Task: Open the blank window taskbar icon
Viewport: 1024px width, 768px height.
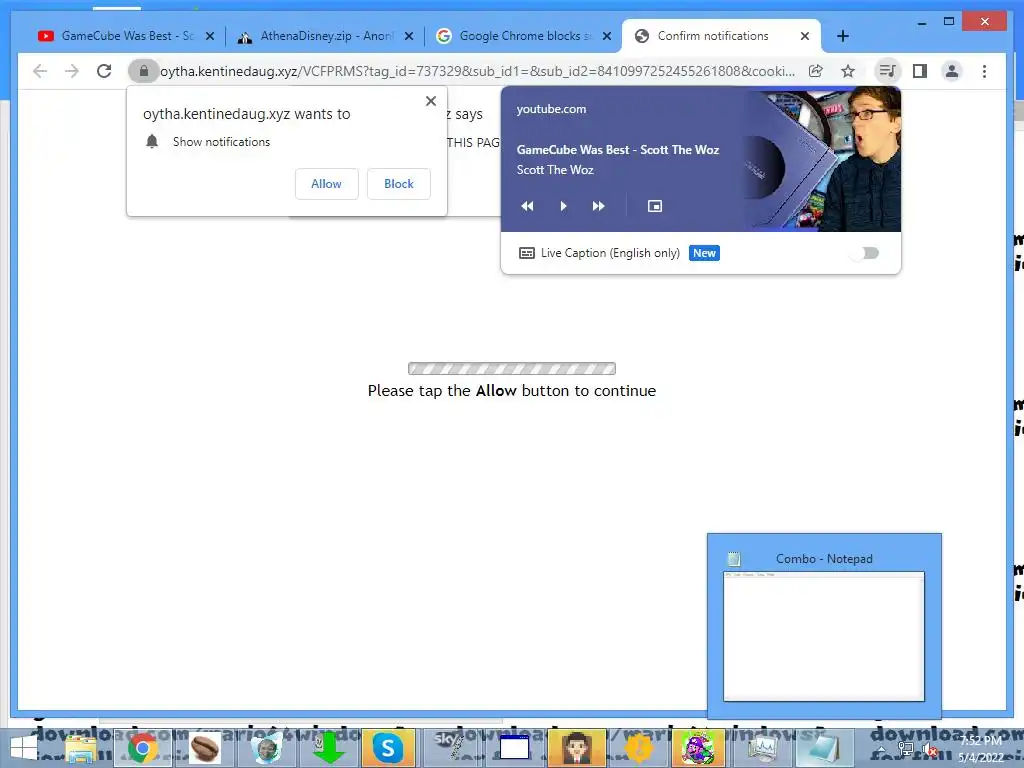Action: [x=514, y=748]
